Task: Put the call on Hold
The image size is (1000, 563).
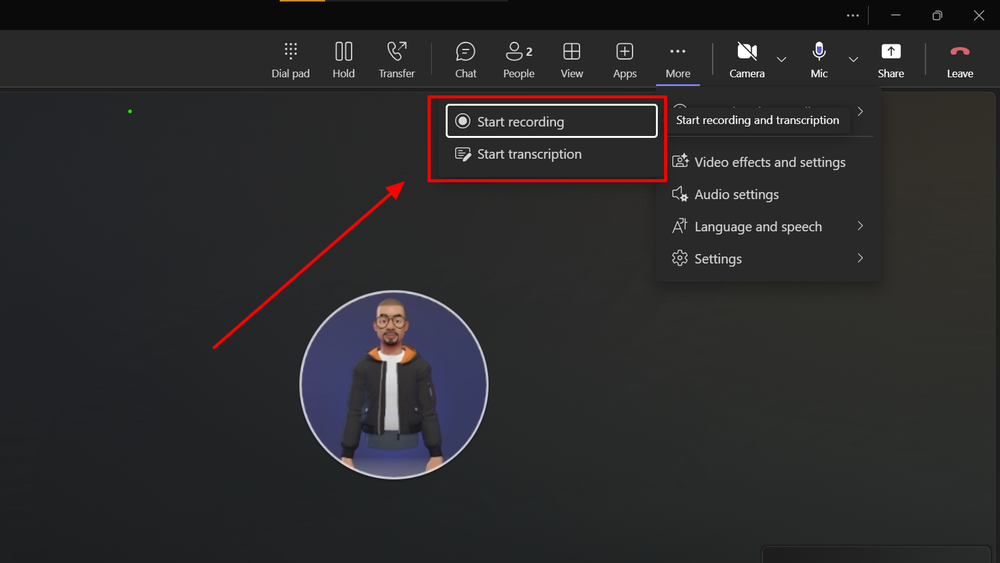Action: (343, 59)
